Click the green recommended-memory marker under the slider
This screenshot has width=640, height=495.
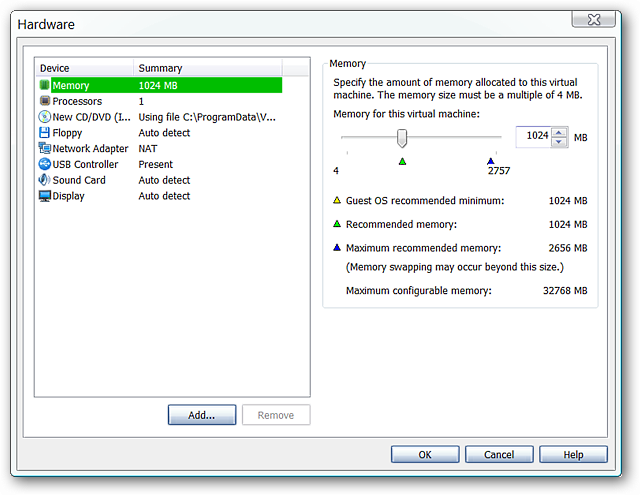(402, 162)
